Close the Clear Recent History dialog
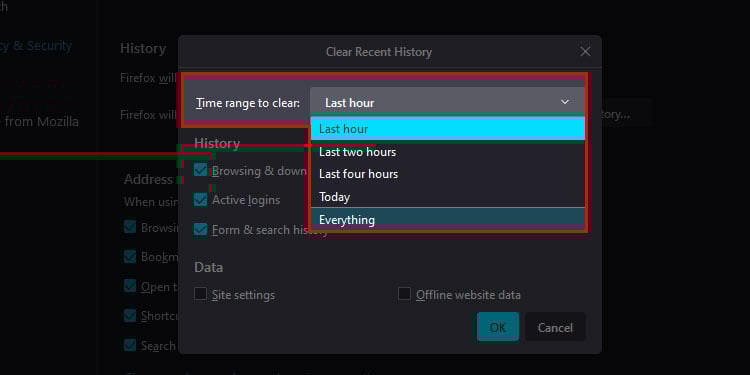This screenshot has width=750, height=375. tap(585, 52)
